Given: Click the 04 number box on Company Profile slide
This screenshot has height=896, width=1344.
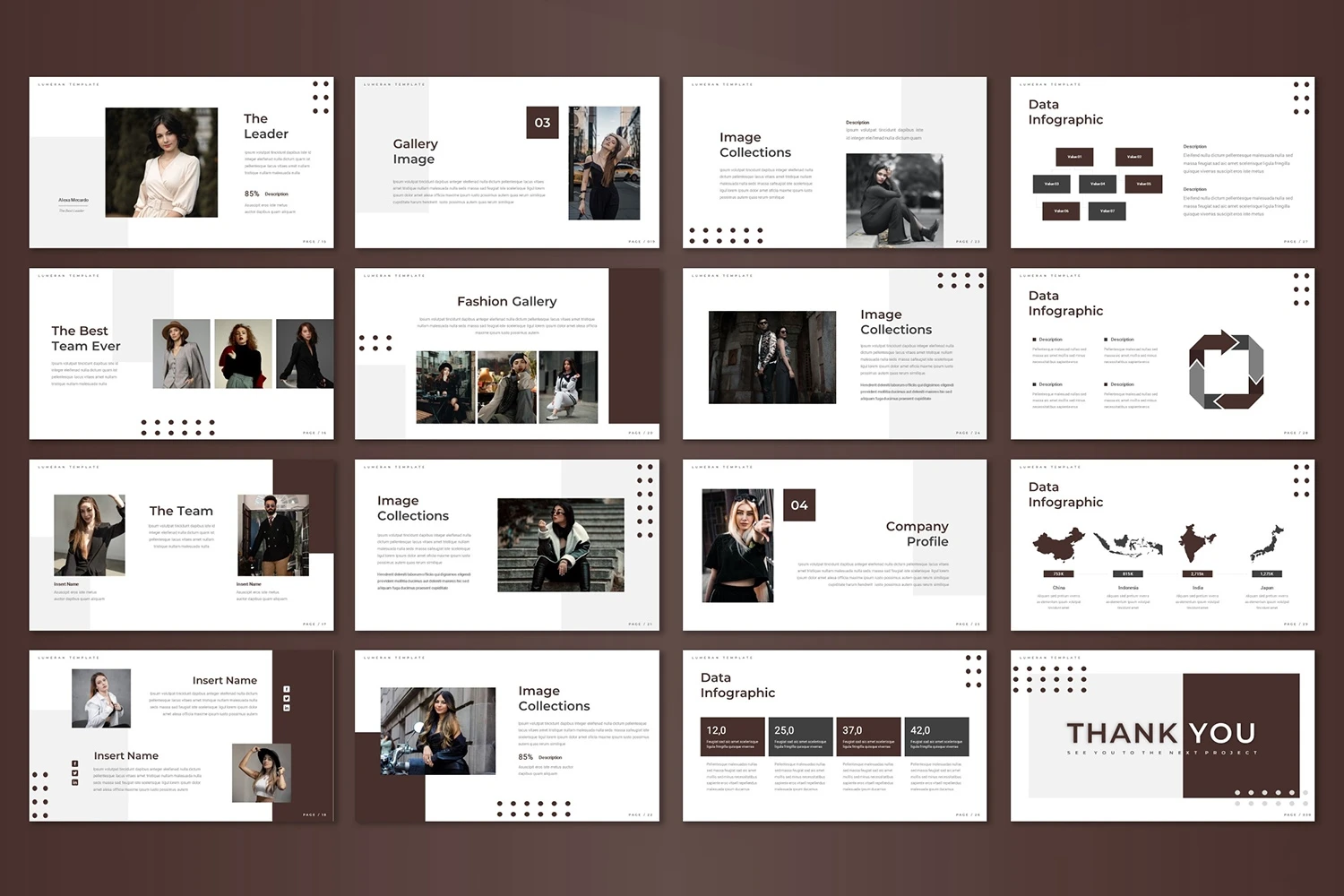Looking at the screenshot, I should tap(799, 505).
